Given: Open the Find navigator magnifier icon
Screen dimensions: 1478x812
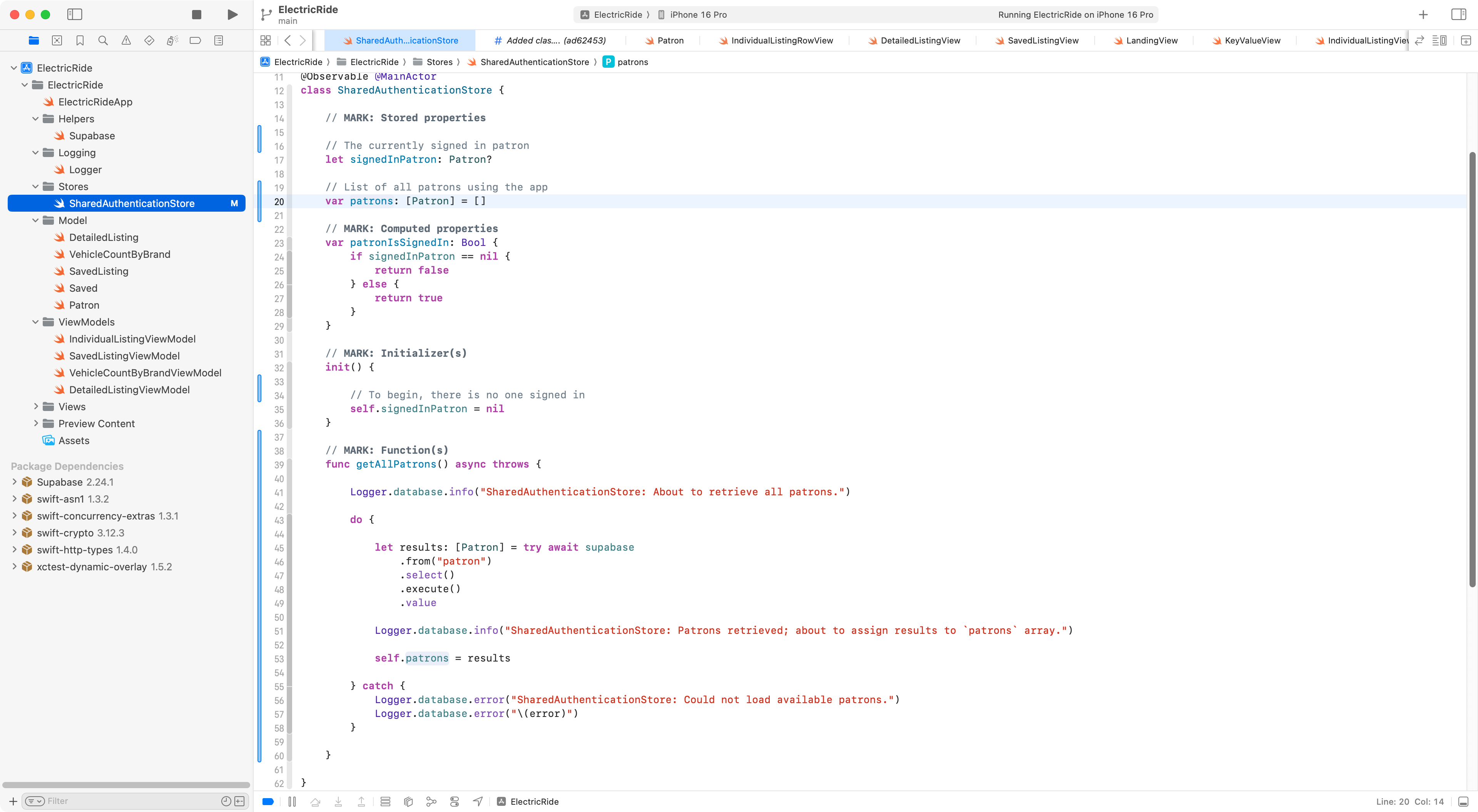Looking at the screenshot, I should 103,40.
